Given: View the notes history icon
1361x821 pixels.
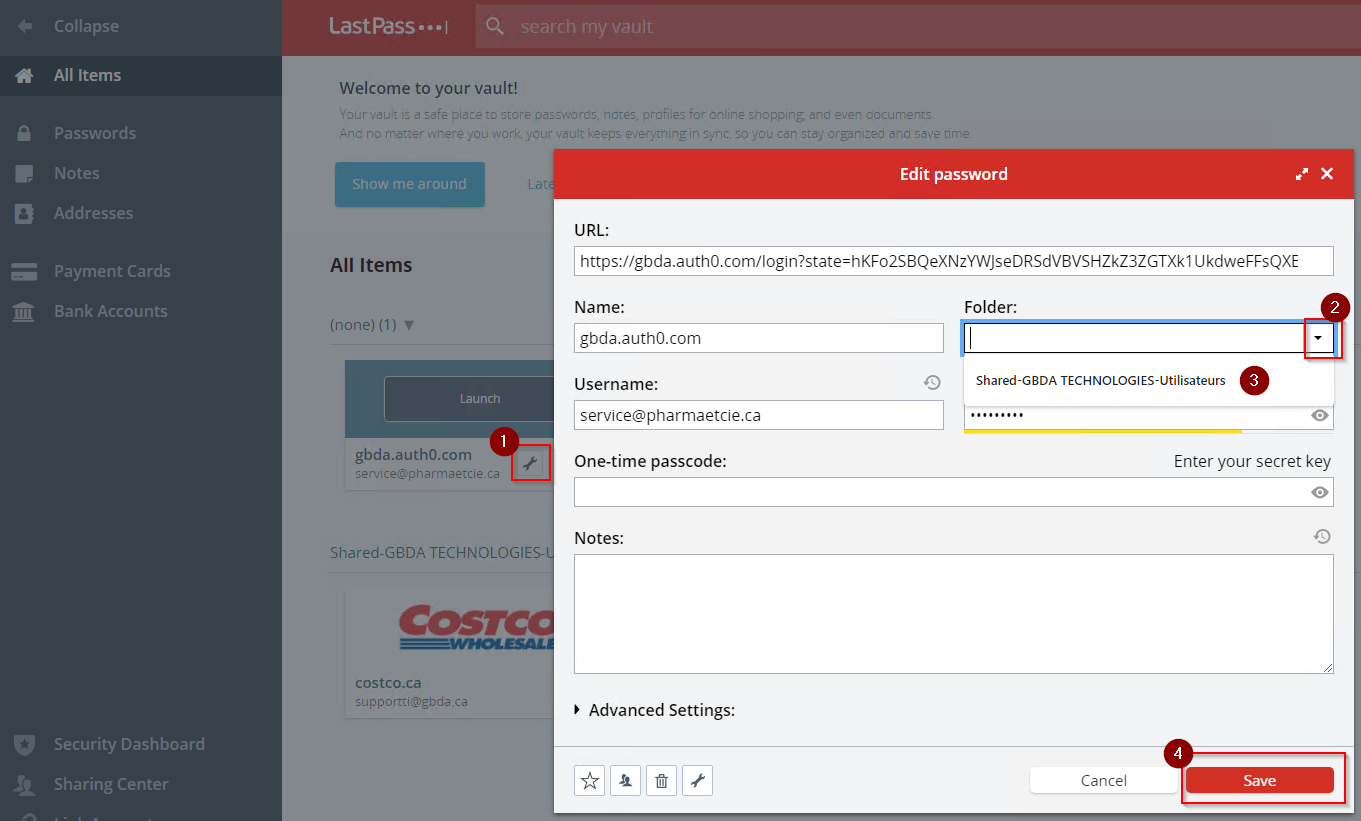Looking at the screenshot, I should point(1322,537).
